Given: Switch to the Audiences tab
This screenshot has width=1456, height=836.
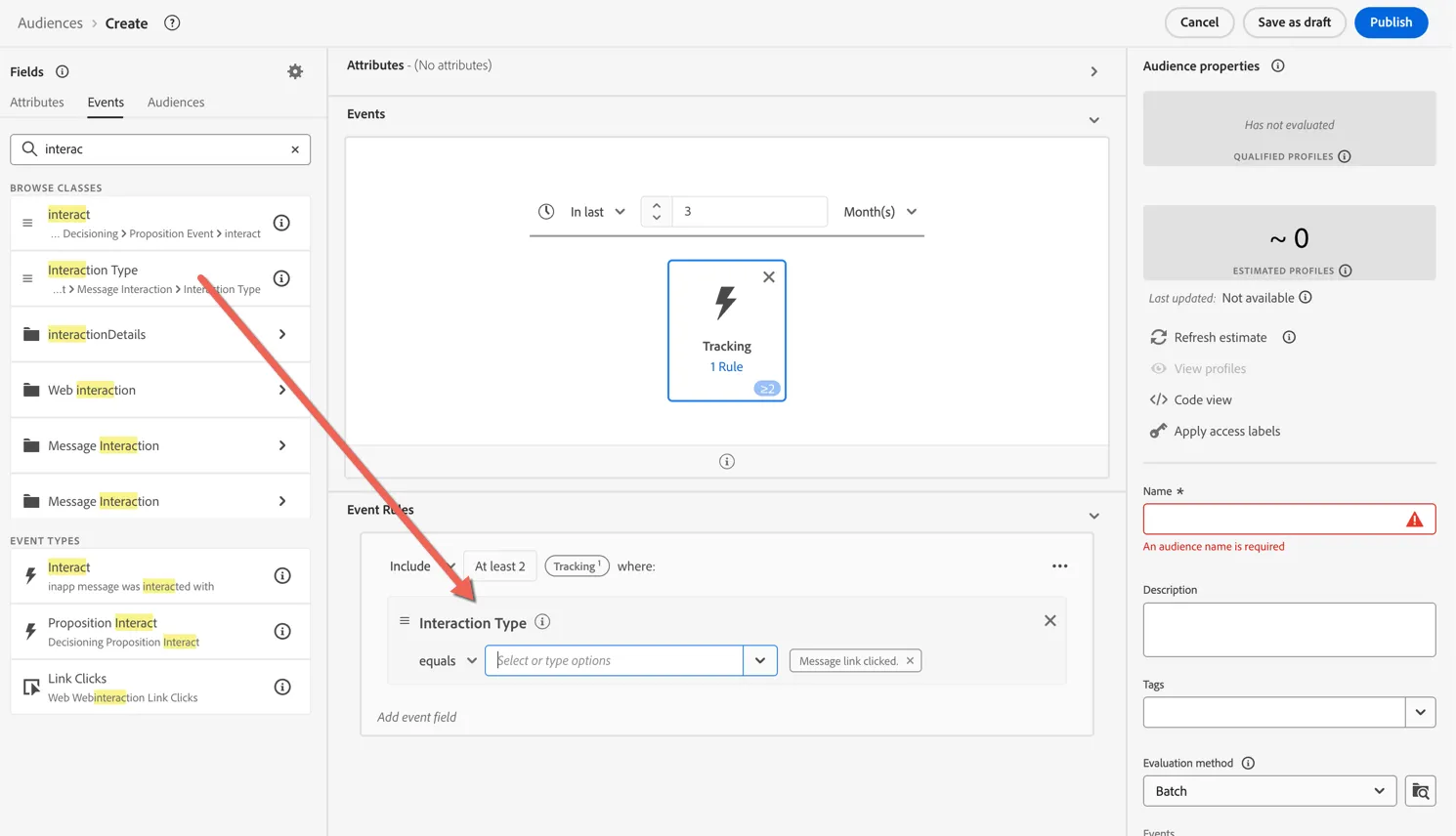Looking at the screenshot, I should tap(176, 102).
